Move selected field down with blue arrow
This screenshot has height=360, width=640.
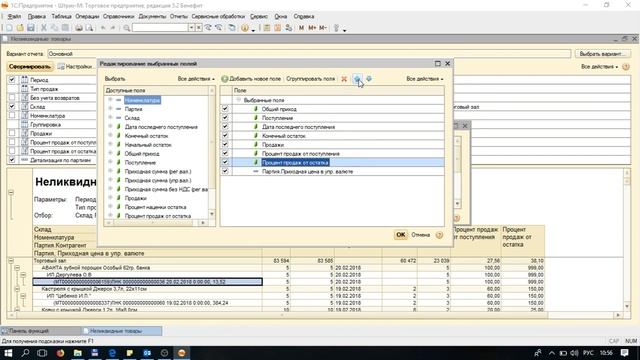369,79
